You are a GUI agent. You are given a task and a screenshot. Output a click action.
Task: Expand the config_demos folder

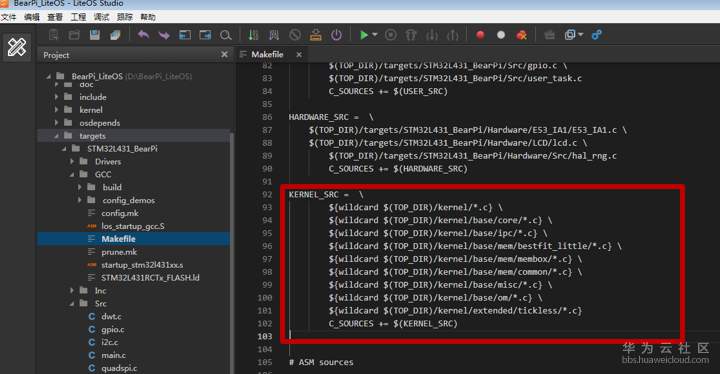click(80, 200)
